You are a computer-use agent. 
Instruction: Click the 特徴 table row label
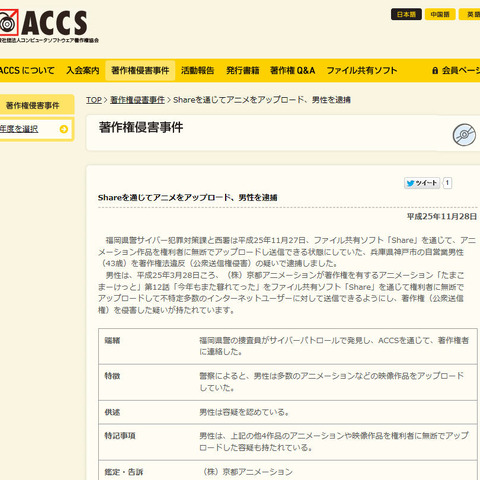click(x=112, y=376)
